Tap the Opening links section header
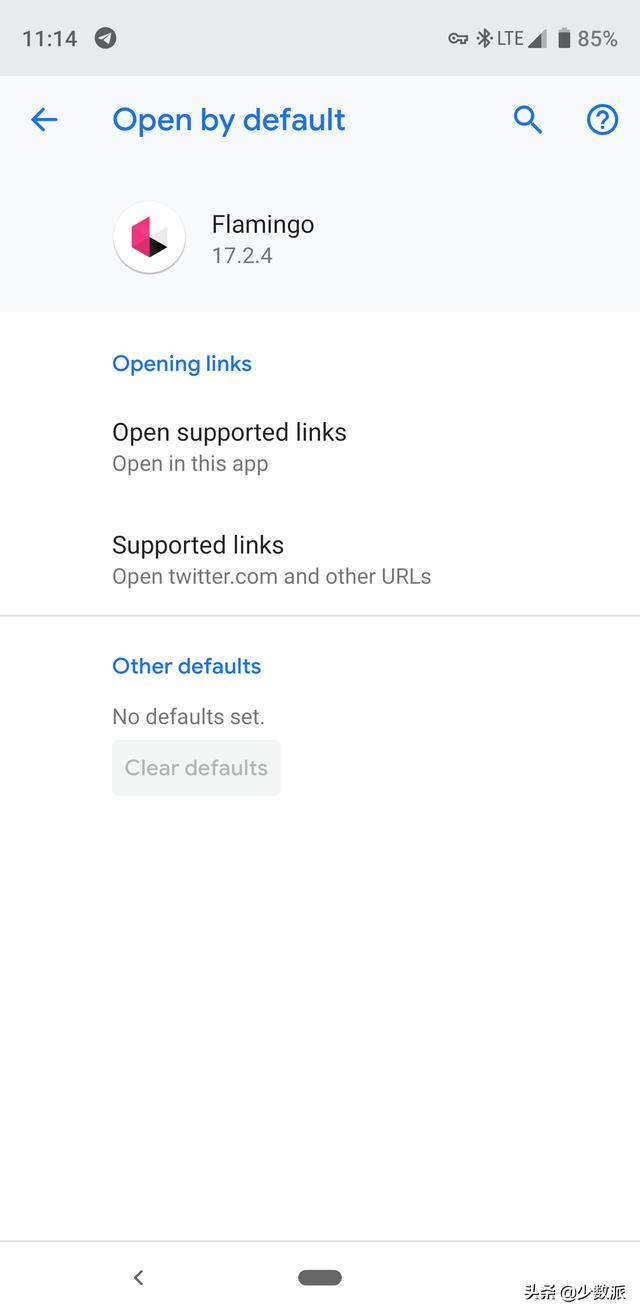Viewport: 640px width, 1315px height. coord(182,364)
